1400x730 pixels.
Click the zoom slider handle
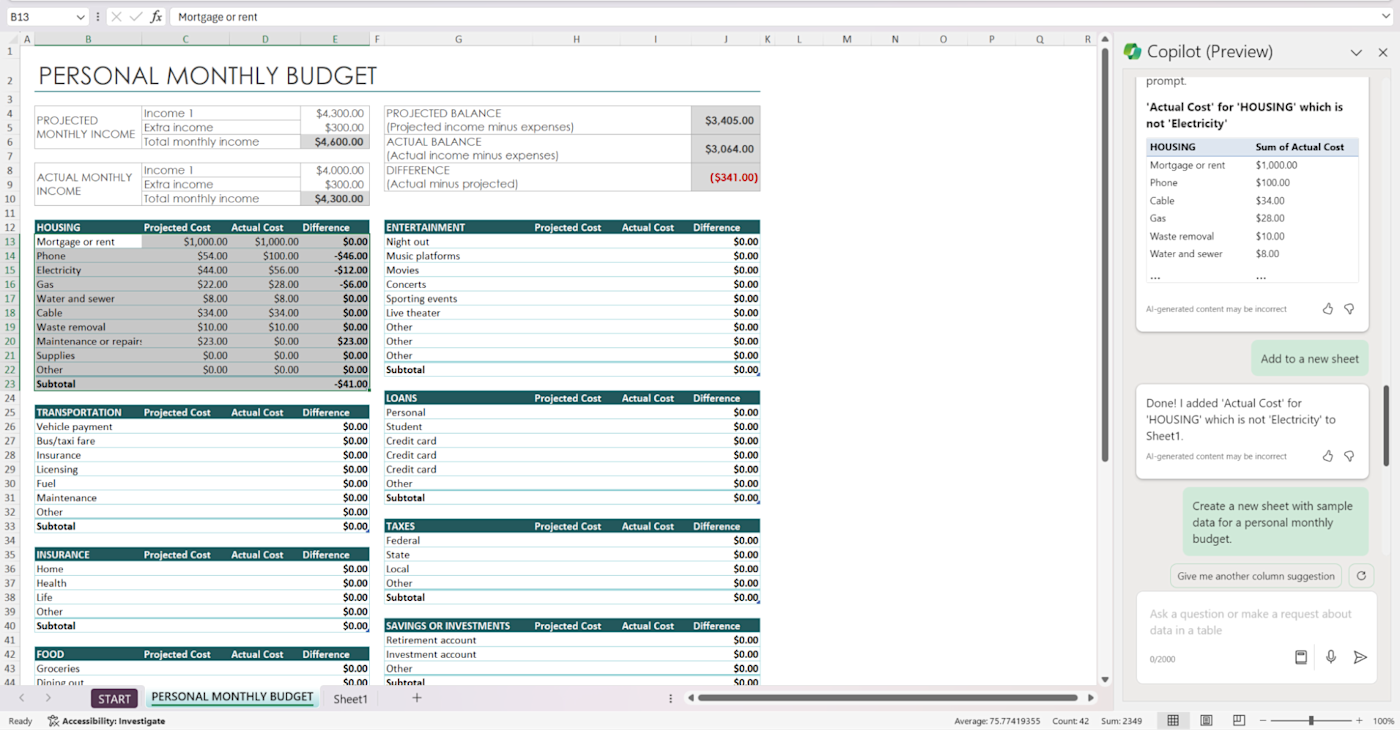pyautogui.click(x=1311, y=720)
